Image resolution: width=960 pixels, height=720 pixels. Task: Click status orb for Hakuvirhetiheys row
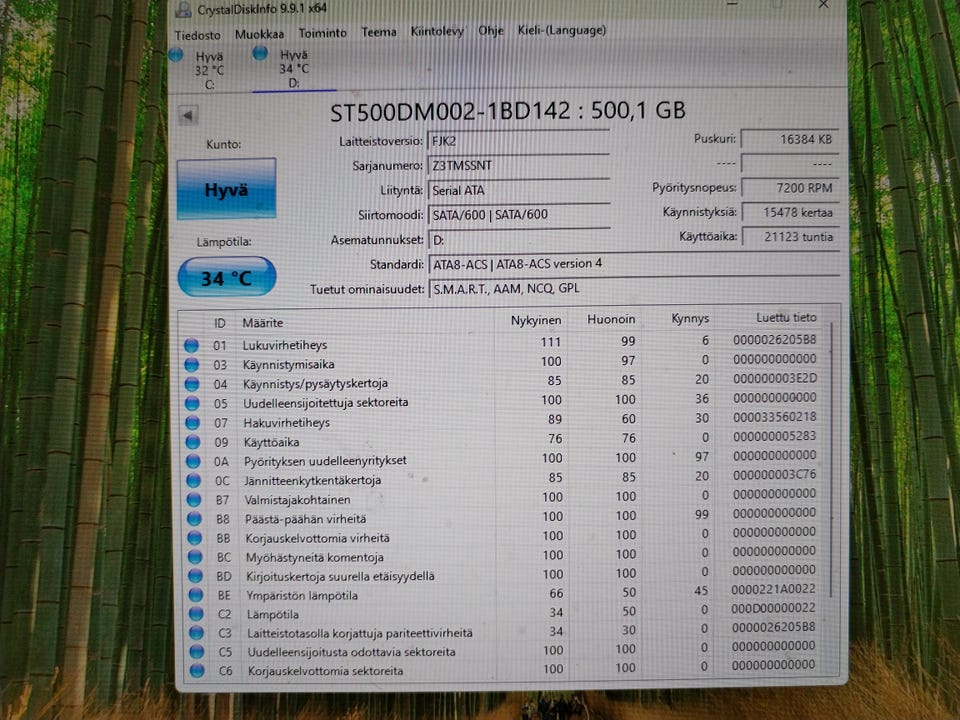coord(192,422)
